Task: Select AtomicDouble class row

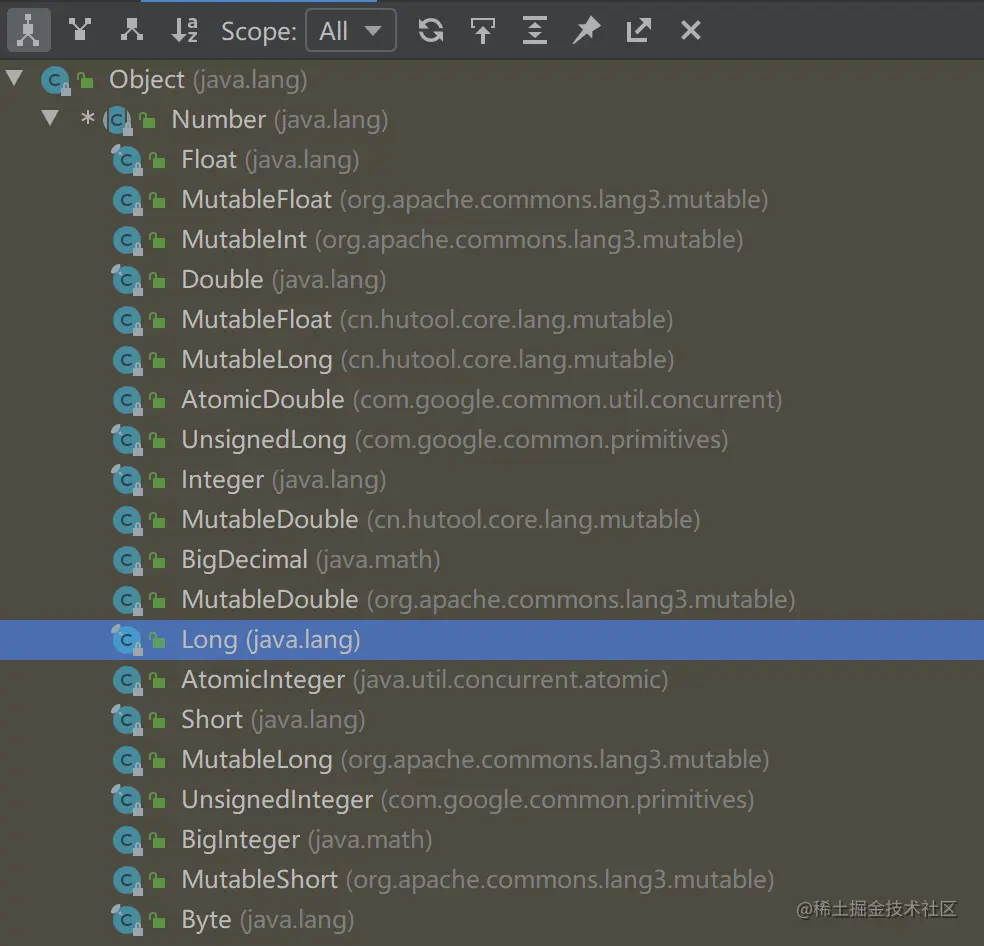Action: click(x=492, y=400)
